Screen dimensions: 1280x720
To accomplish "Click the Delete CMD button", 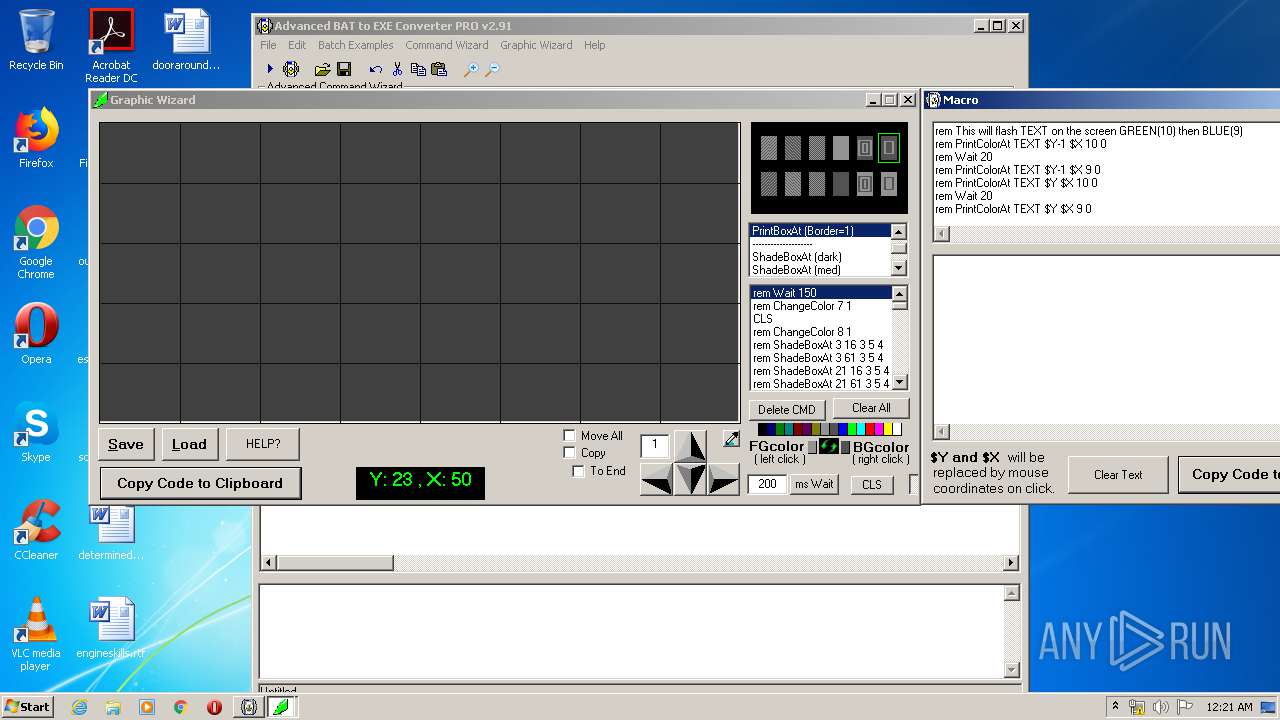I will coord(787,409).
